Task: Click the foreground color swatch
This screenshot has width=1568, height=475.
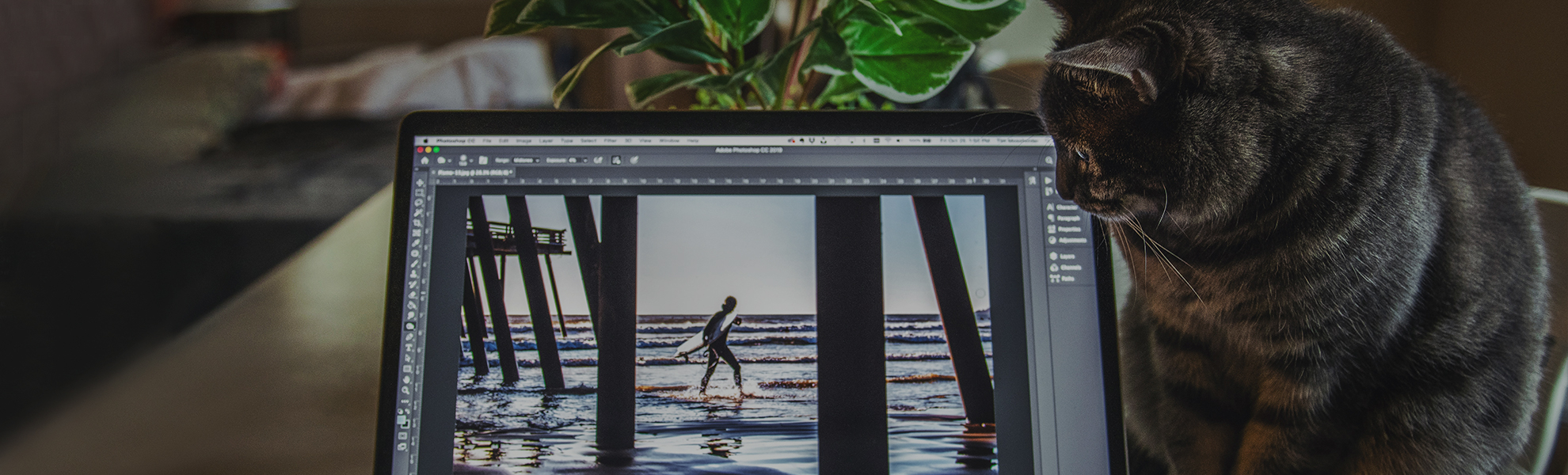Action: pyautogui.click(x=401, y=420)
